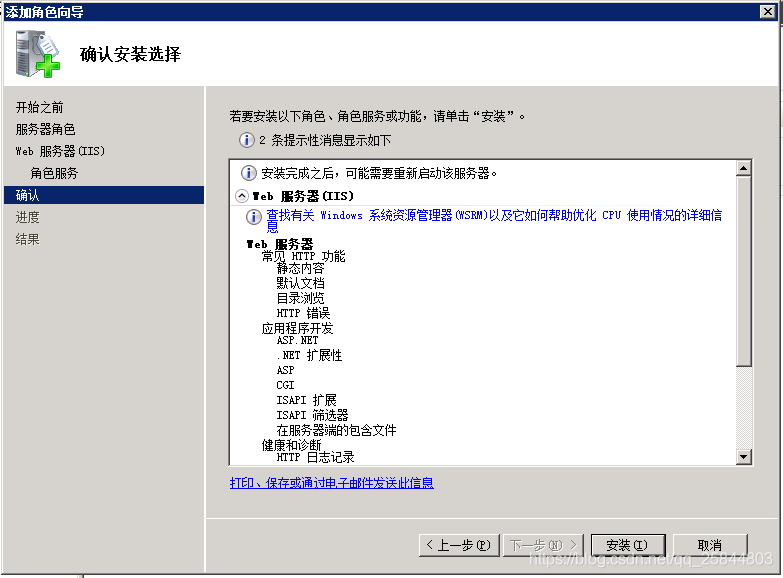Click 安装完成之后,可能需要重新启动该服务器 message

380,173
